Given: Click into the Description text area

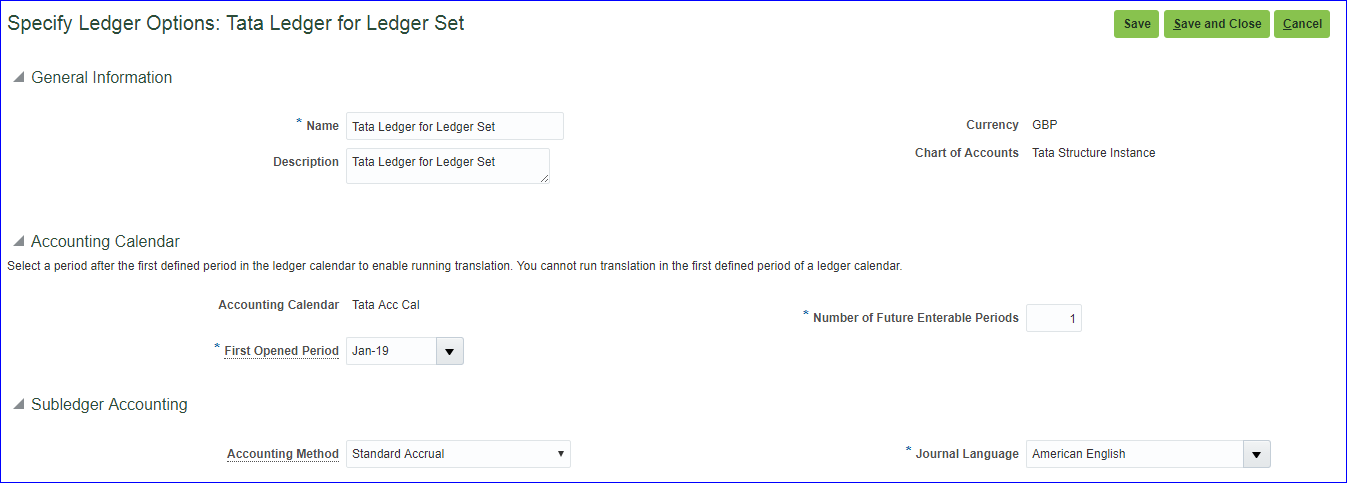Looking at the screenshot, I should tap(447, 166).
